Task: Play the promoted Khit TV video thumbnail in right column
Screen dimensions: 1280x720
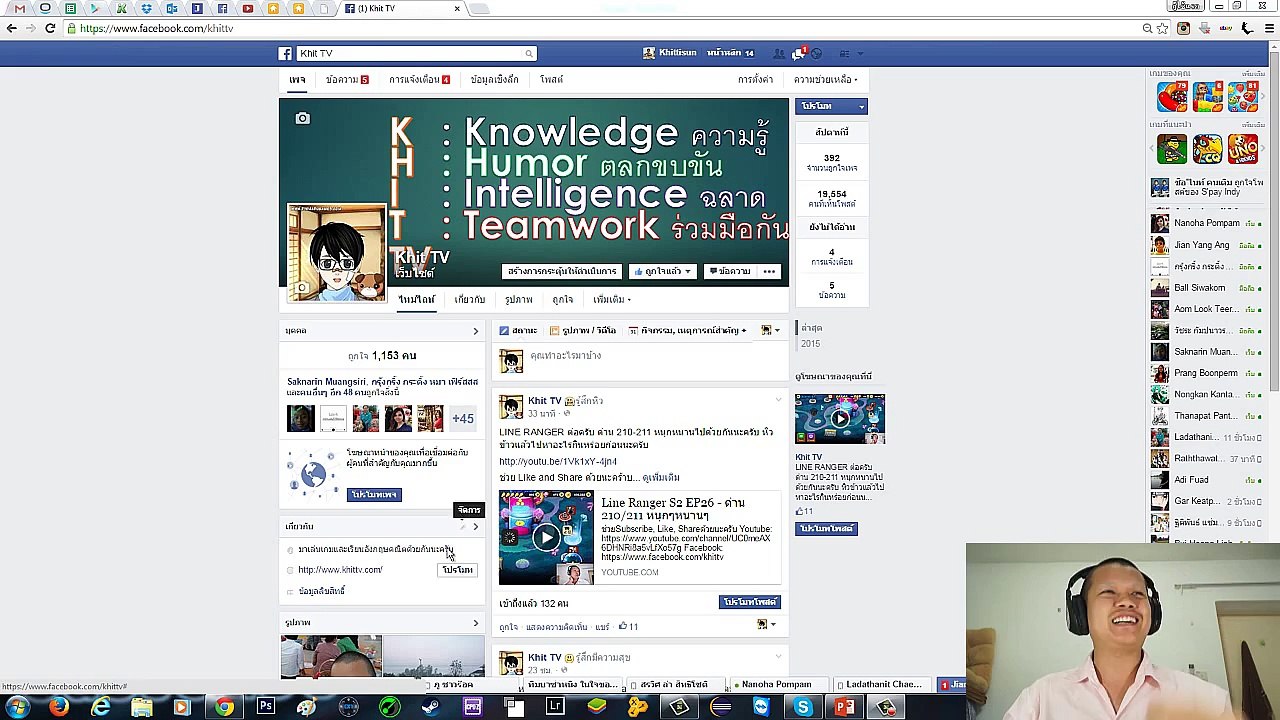Action: (x=840, y=419)
